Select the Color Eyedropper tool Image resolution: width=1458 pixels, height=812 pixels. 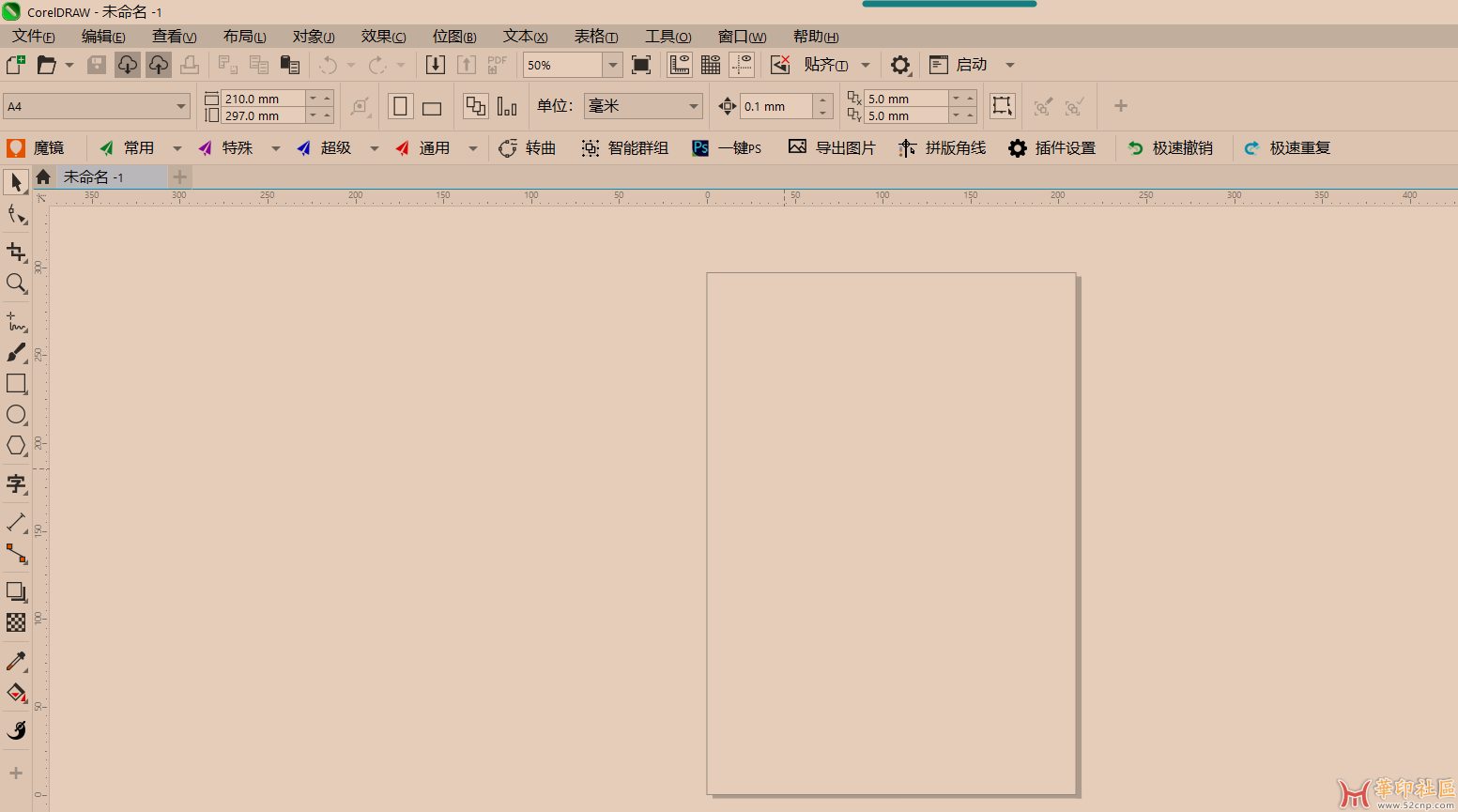point(16,661)
